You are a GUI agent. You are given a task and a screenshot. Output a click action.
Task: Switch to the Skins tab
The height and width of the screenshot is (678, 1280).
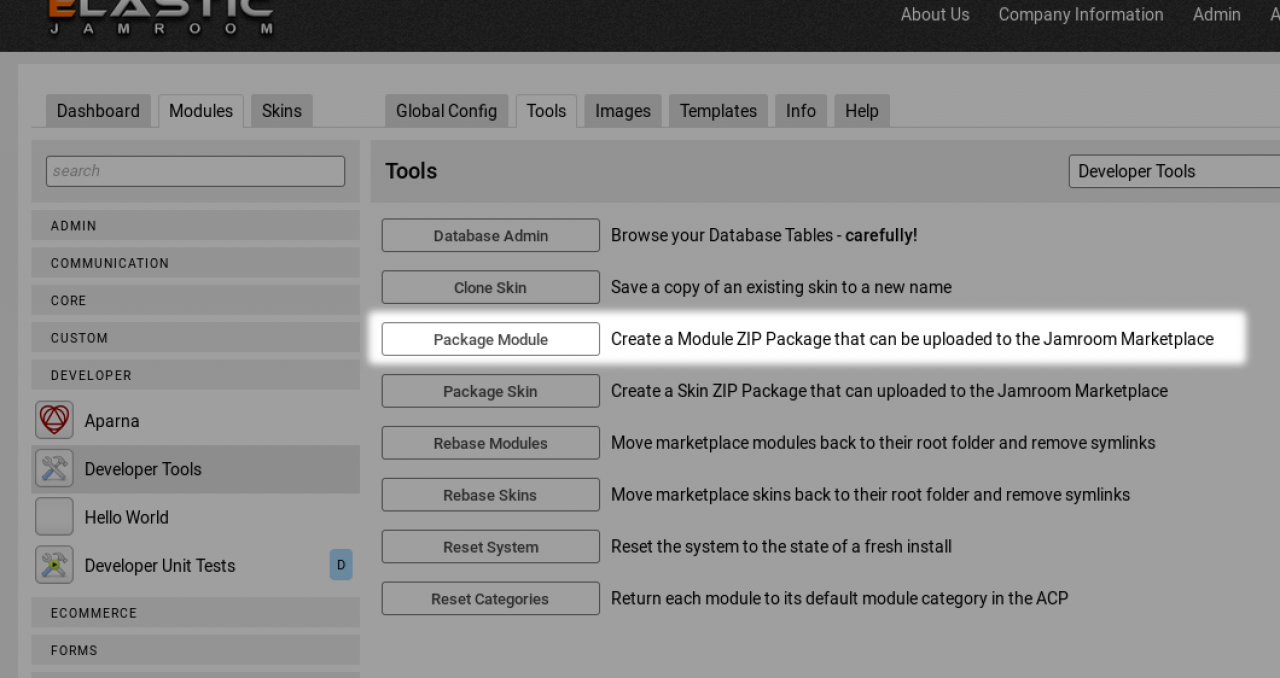281,111
